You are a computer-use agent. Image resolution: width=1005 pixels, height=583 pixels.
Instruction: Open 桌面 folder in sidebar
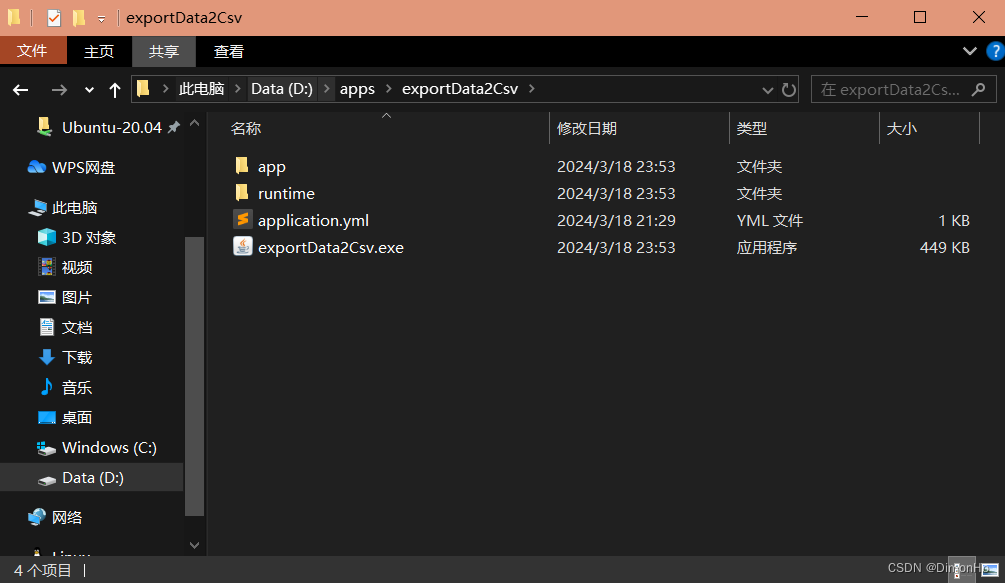(77, 418)
